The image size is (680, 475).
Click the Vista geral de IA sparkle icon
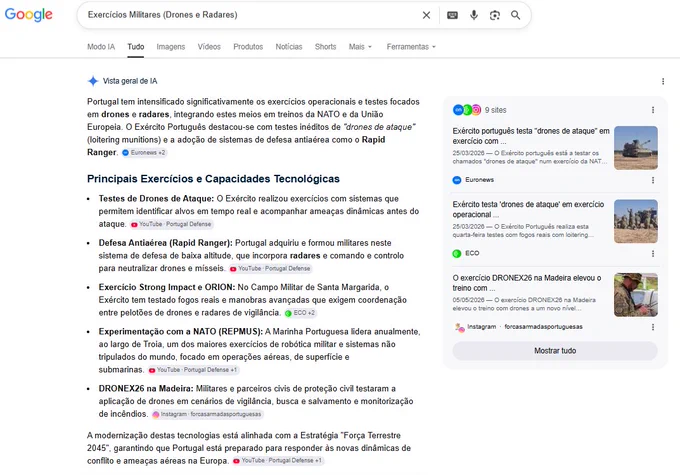pos(93,81)
